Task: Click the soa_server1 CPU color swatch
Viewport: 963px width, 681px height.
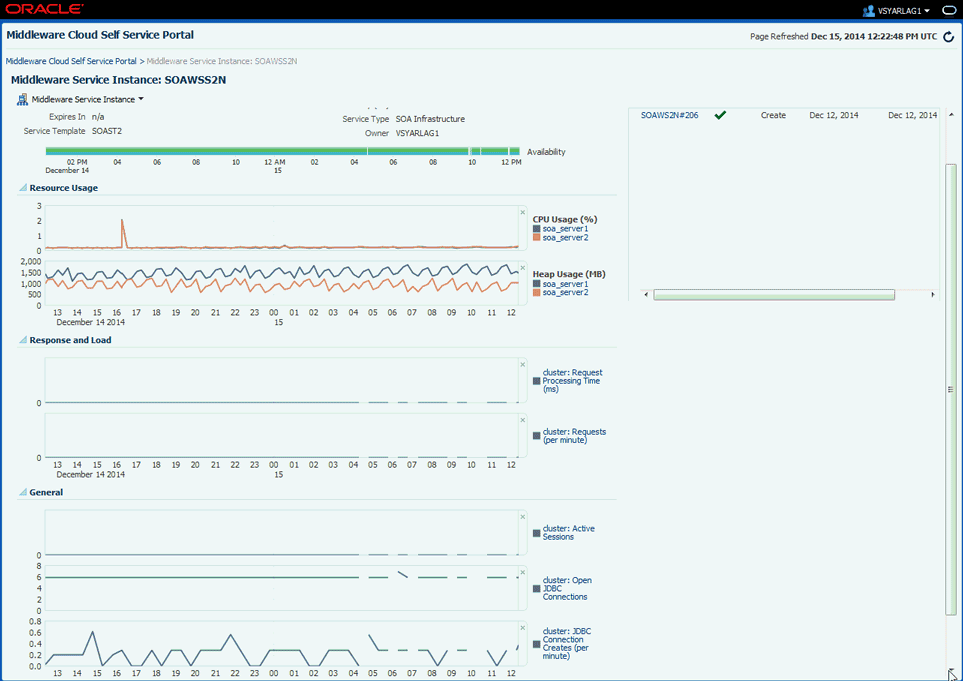Action: [x=536, y=229]
